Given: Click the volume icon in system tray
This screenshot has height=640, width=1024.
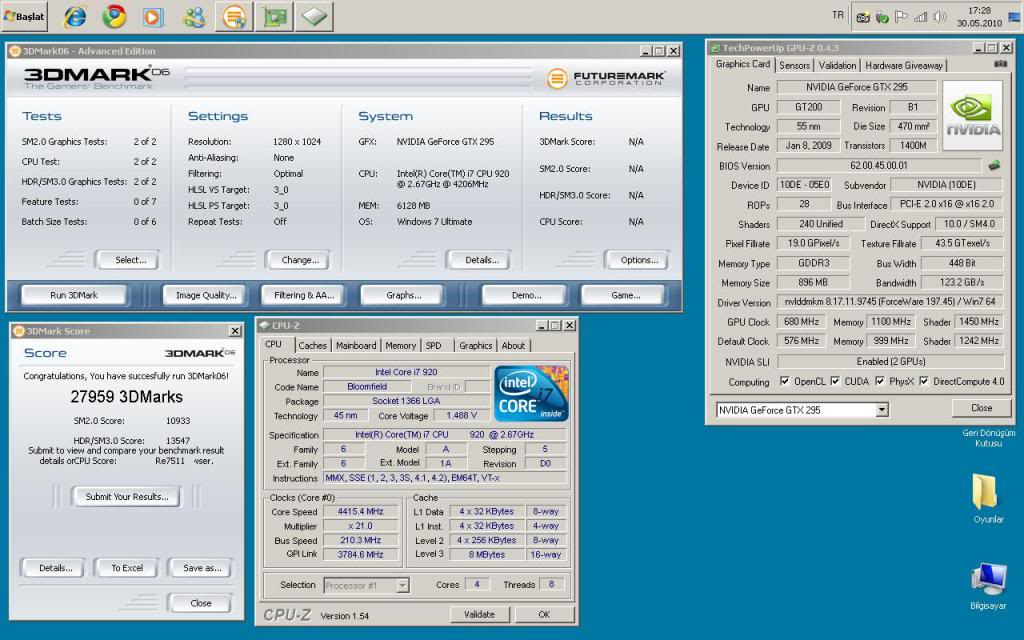Looking at the screenshot, I should tap(938, 17).
